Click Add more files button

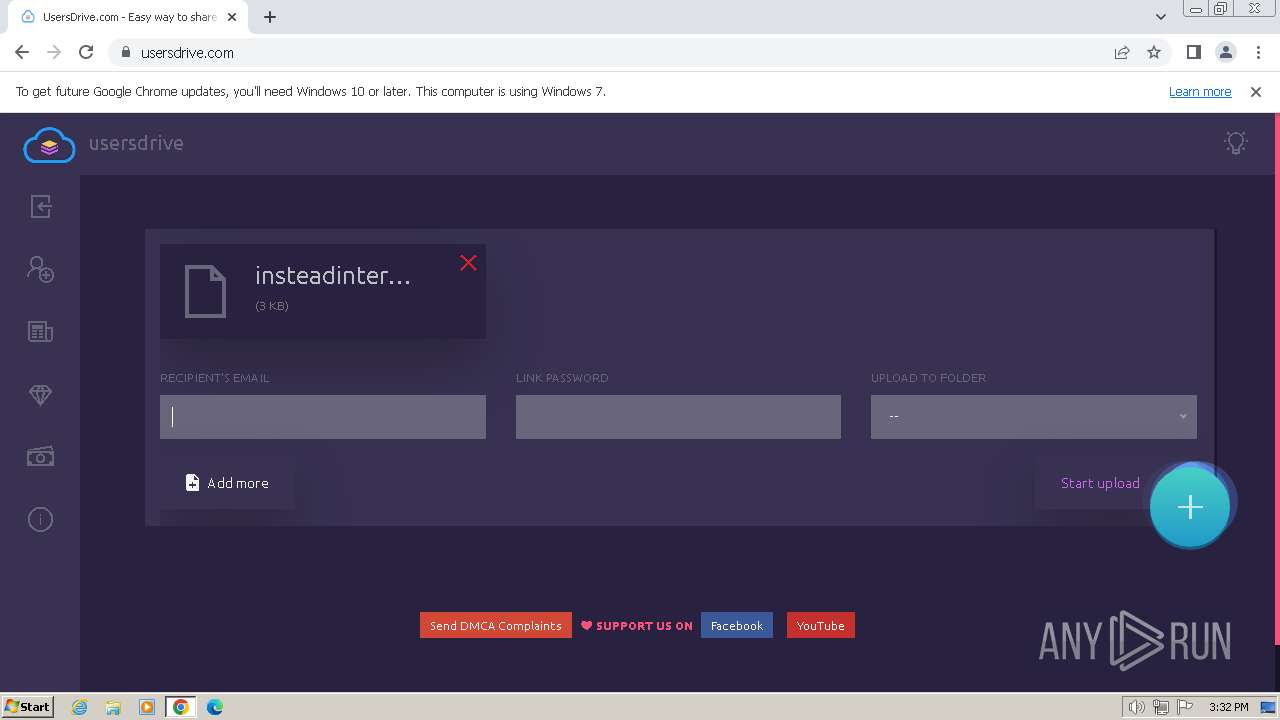point(227,483)
